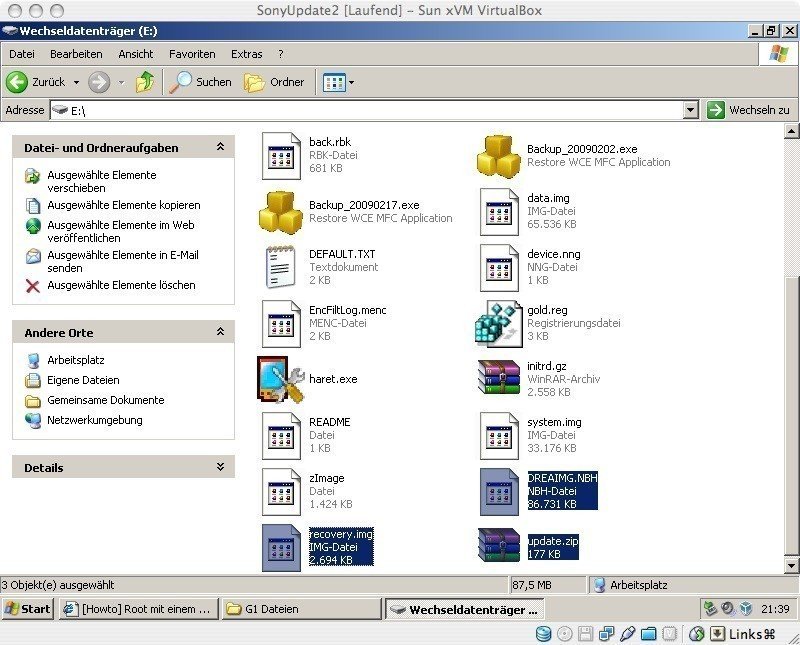
Task: Select the initrd.gz WinRAR archive icon
Action: [x=498, y=378]
